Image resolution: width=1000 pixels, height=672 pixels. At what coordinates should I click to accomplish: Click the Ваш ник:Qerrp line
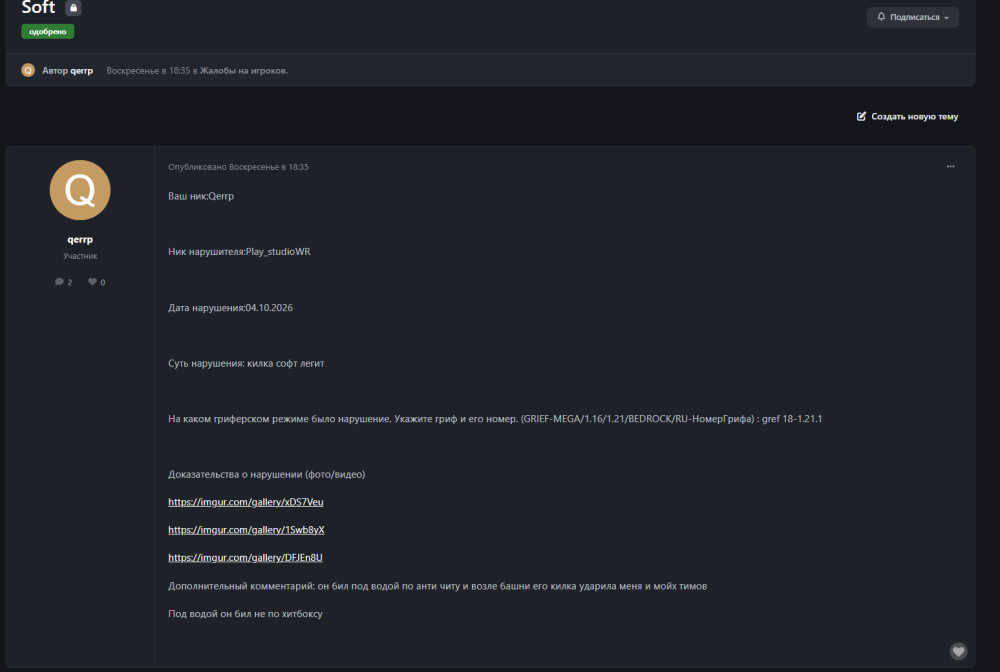pos(201,196)
